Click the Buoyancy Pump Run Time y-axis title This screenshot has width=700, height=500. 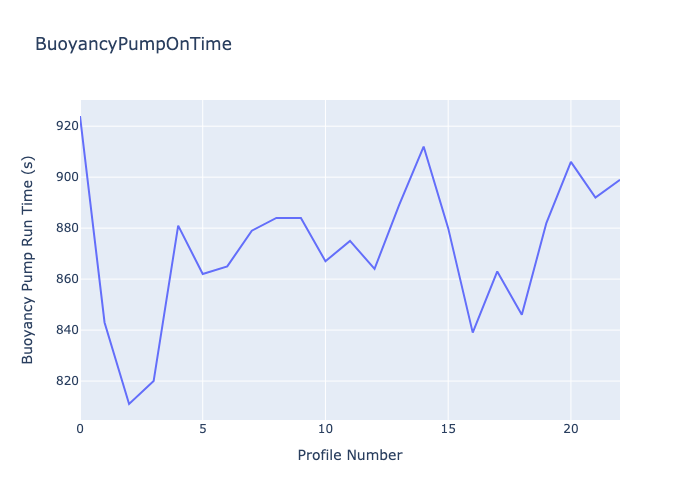pyautogui.click(x=29, y=259)
